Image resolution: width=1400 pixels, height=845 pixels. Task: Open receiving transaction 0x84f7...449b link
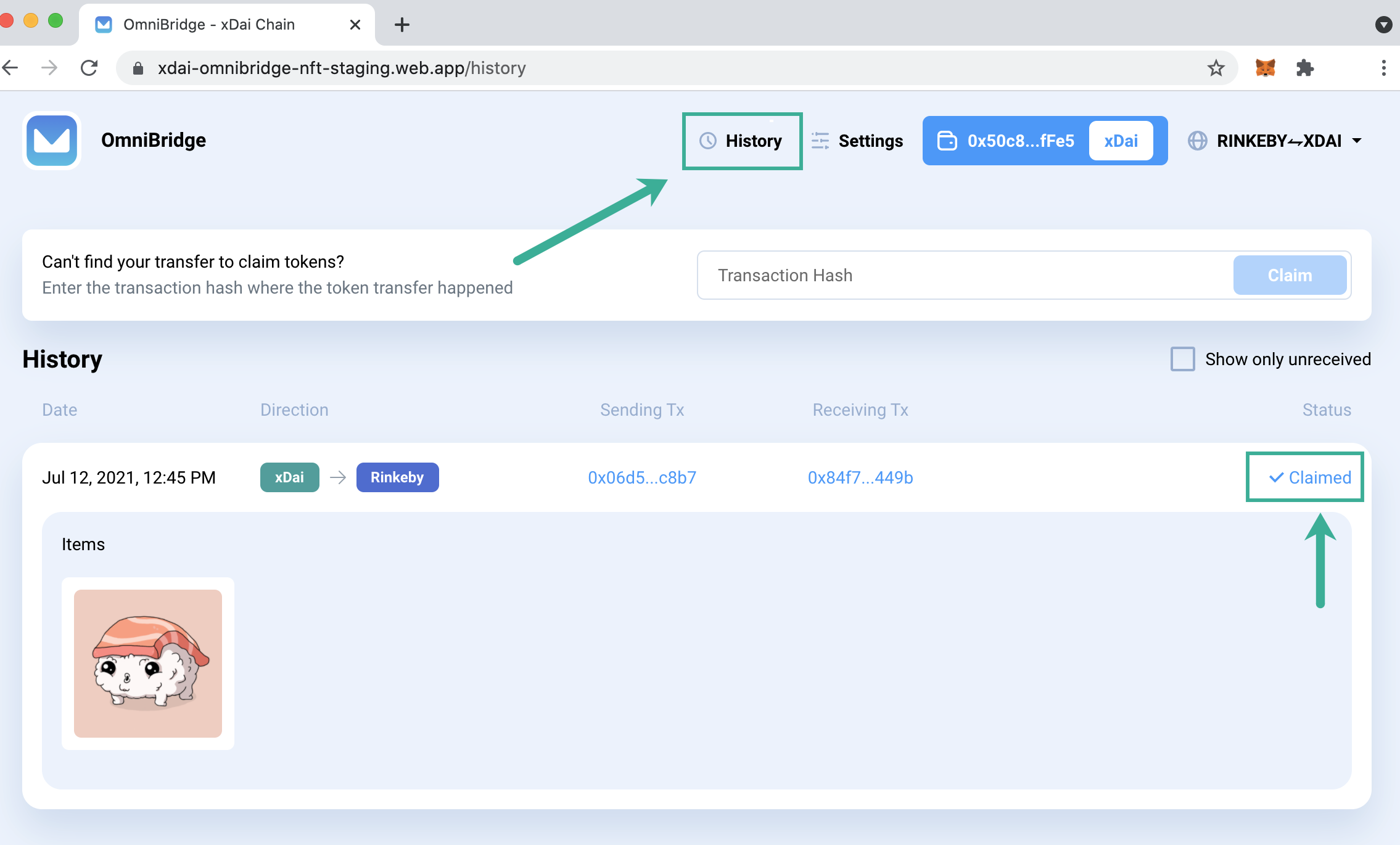860,477
